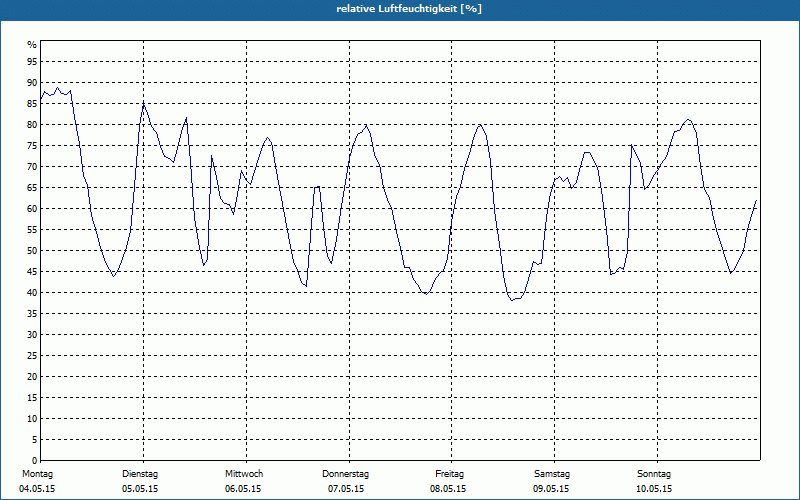Select the 'Dienstag' day label

(x=140, y=474)
